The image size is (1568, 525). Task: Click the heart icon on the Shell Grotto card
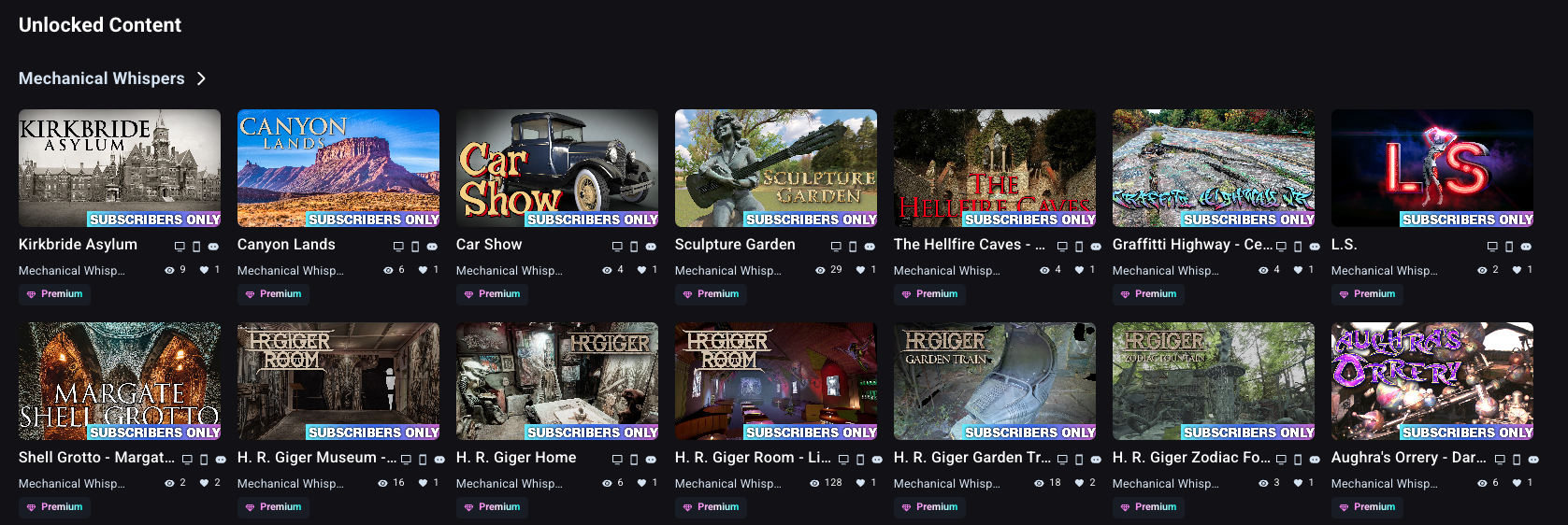[204, 483]
